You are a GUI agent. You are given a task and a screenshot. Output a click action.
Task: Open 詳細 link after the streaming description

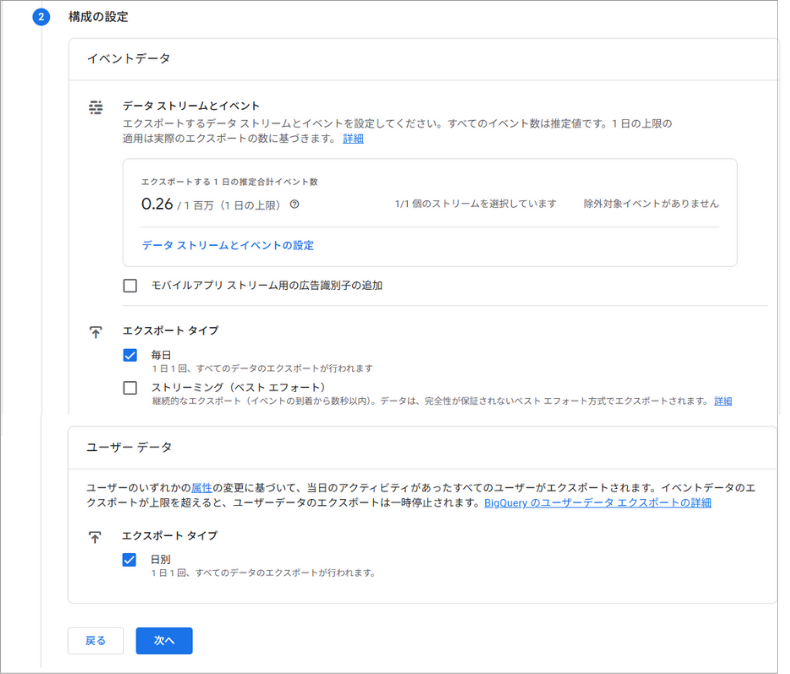pos(722,401)
